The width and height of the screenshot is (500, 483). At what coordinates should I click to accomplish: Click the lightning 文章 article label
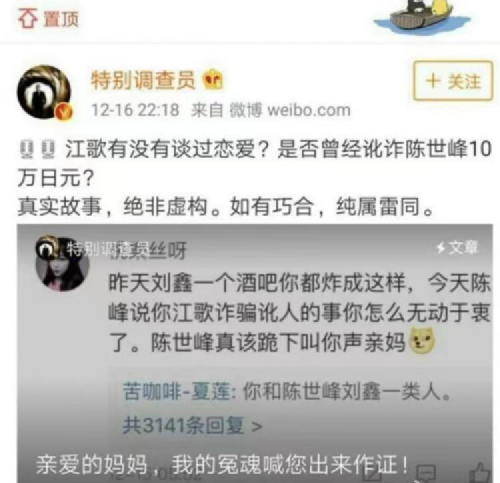457,247
